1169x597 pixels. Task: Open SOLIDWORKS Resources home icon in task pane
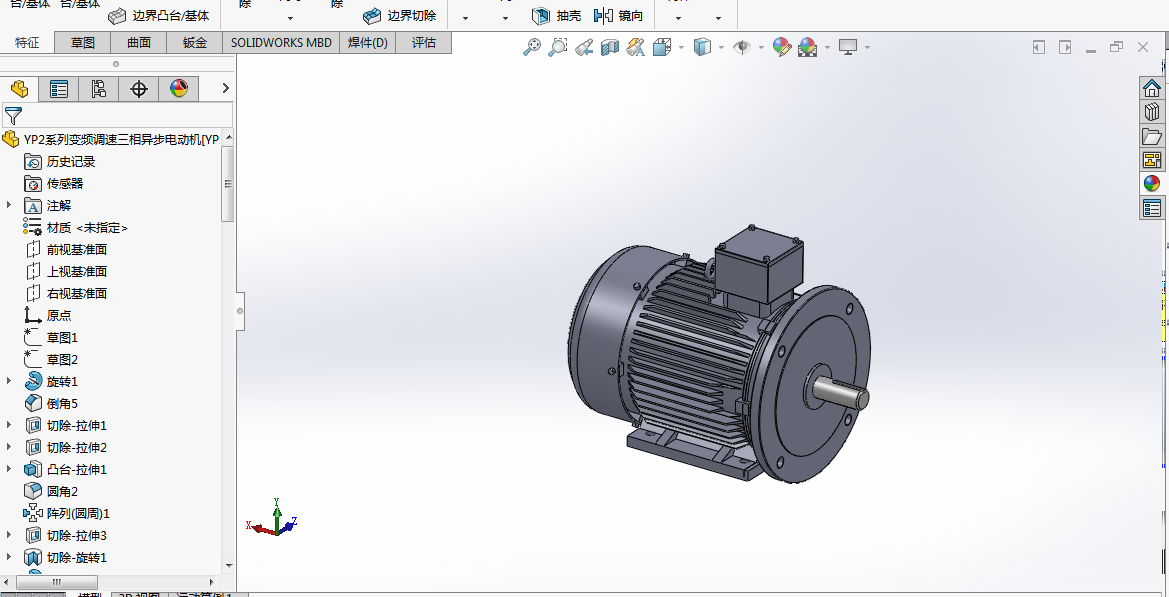1152,88
